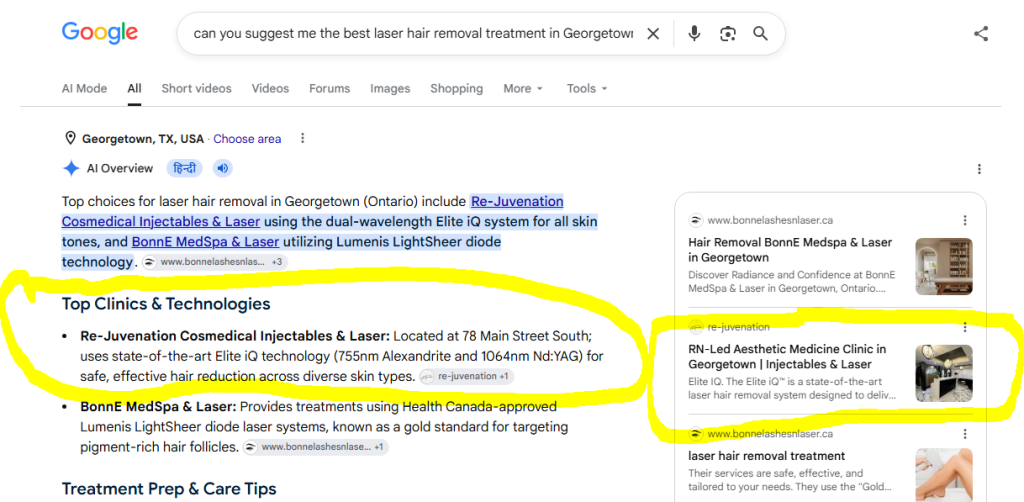The height and width of the screenshot is (502, 1024).
Task: Open the Forums tab
Action: (x=330, y=89)
